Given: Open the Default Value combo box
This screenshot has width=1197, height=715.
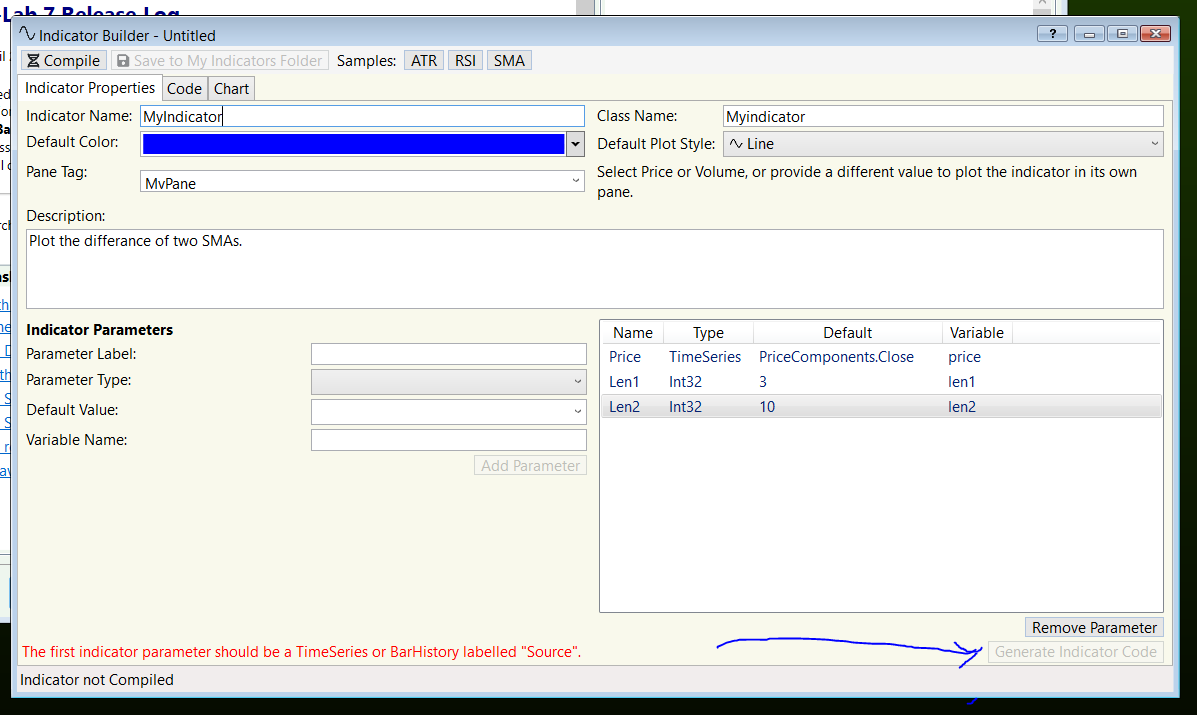Looking at the screenshot, I should coord(578,412).
